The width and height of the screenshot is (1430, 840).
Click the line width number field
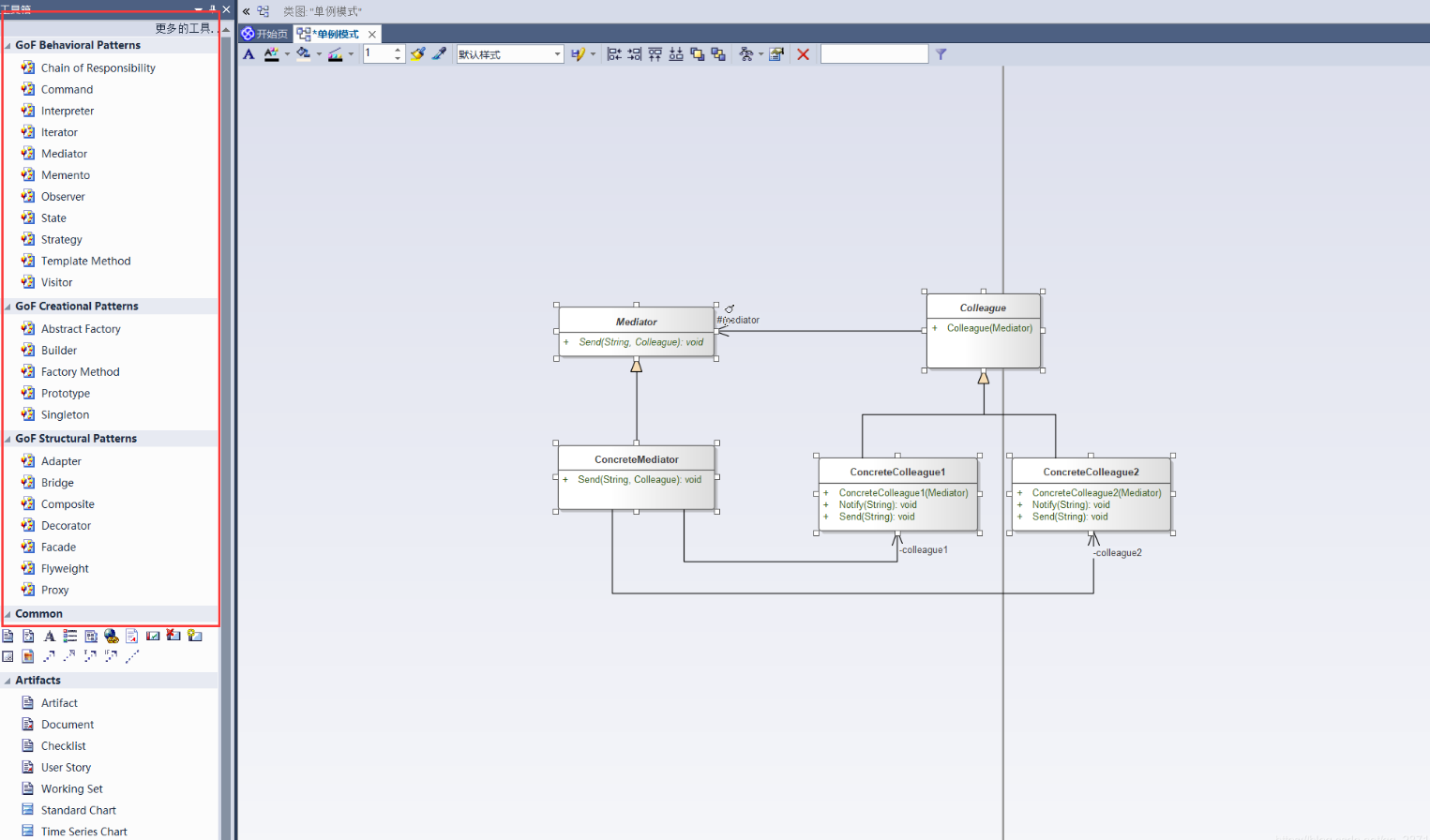point(377,54)
